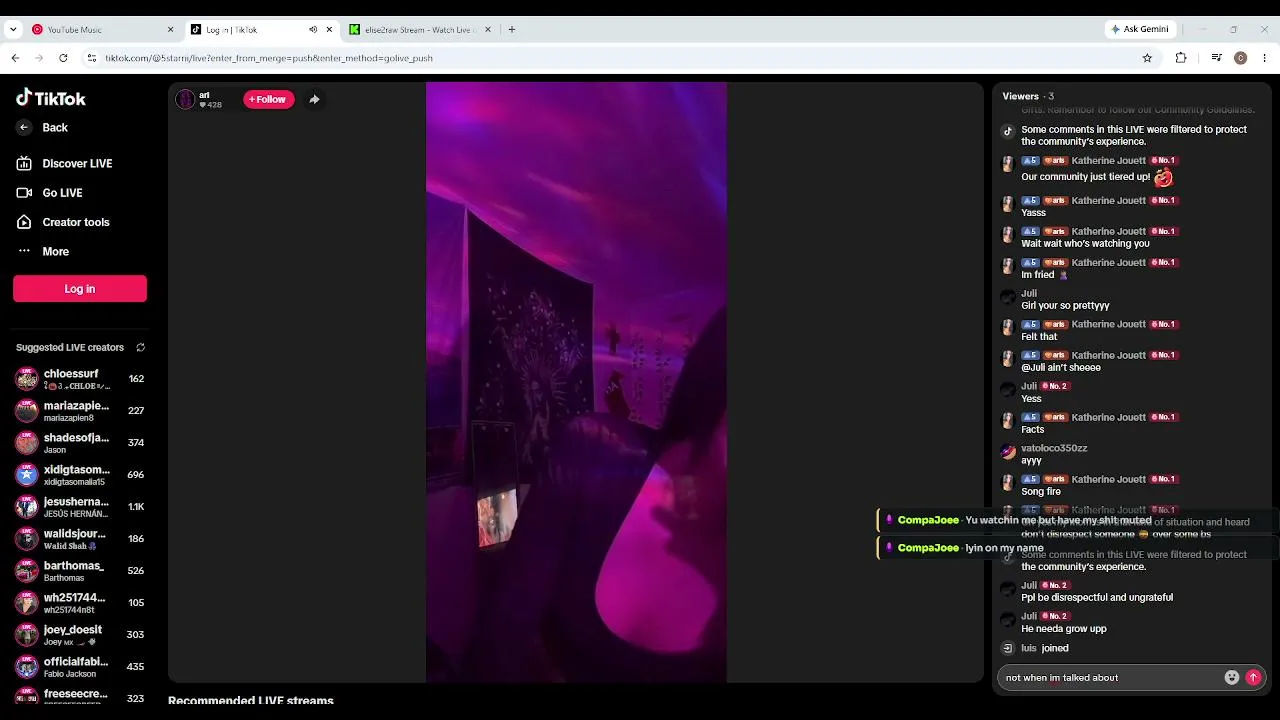Follow the streamer with the Follow button
The image size is (1280, 720).
(x=268, y=100)
